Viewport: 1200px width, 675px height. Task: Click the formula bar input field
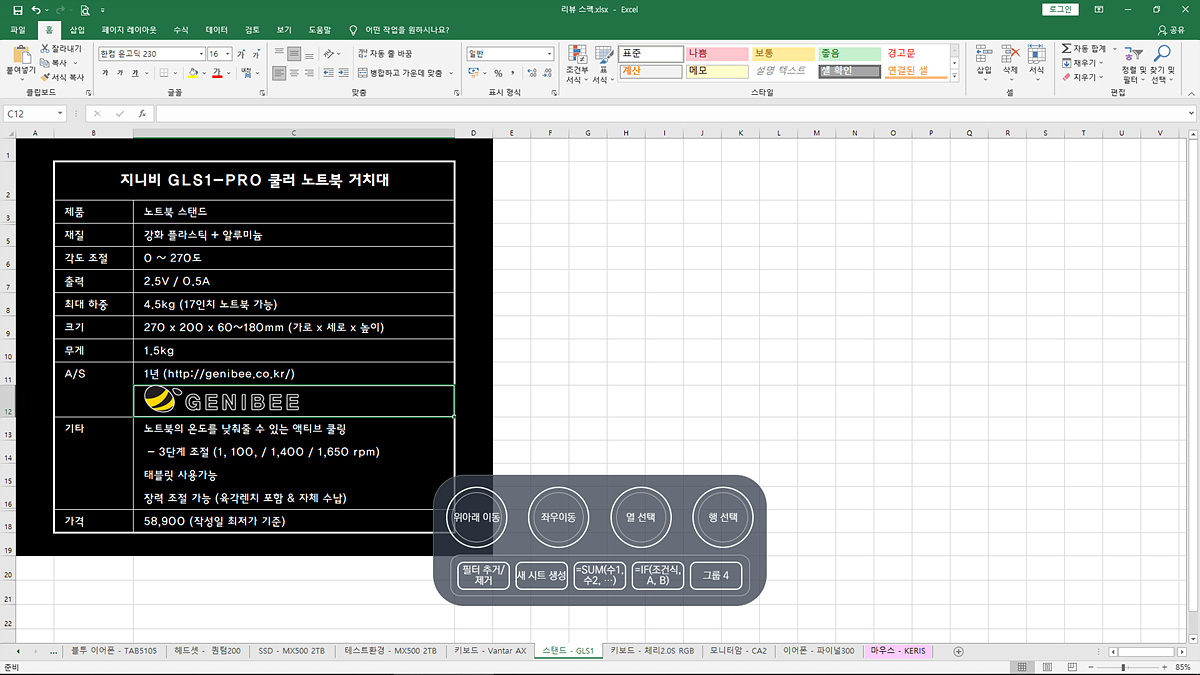point(670,114)
